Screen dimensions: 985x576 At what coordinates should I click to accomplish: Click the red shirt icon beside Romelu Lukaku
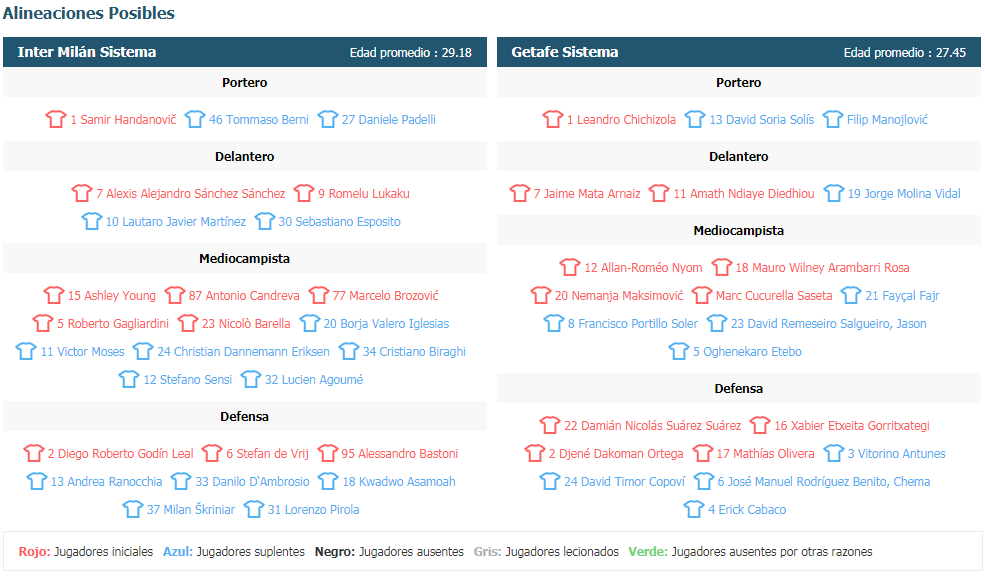tap(304, 193)
